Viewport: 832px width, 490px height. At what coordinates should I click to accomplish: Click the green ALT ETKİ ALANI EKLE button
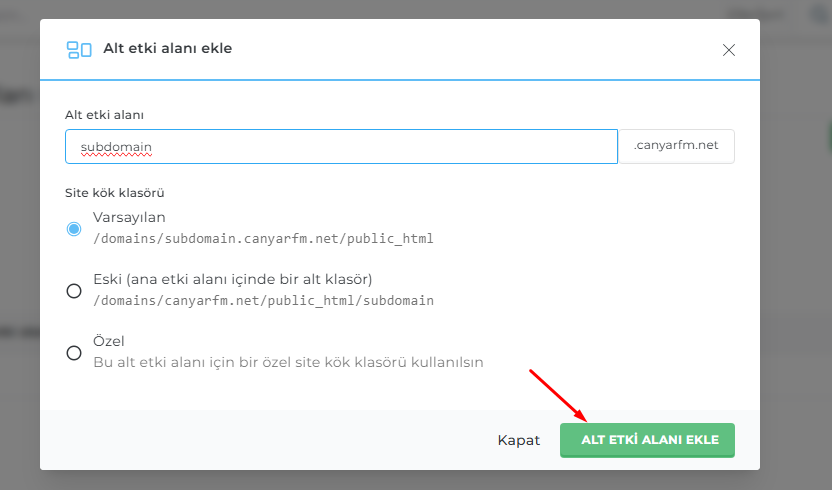pyautogui.click(x=647, y=440)
